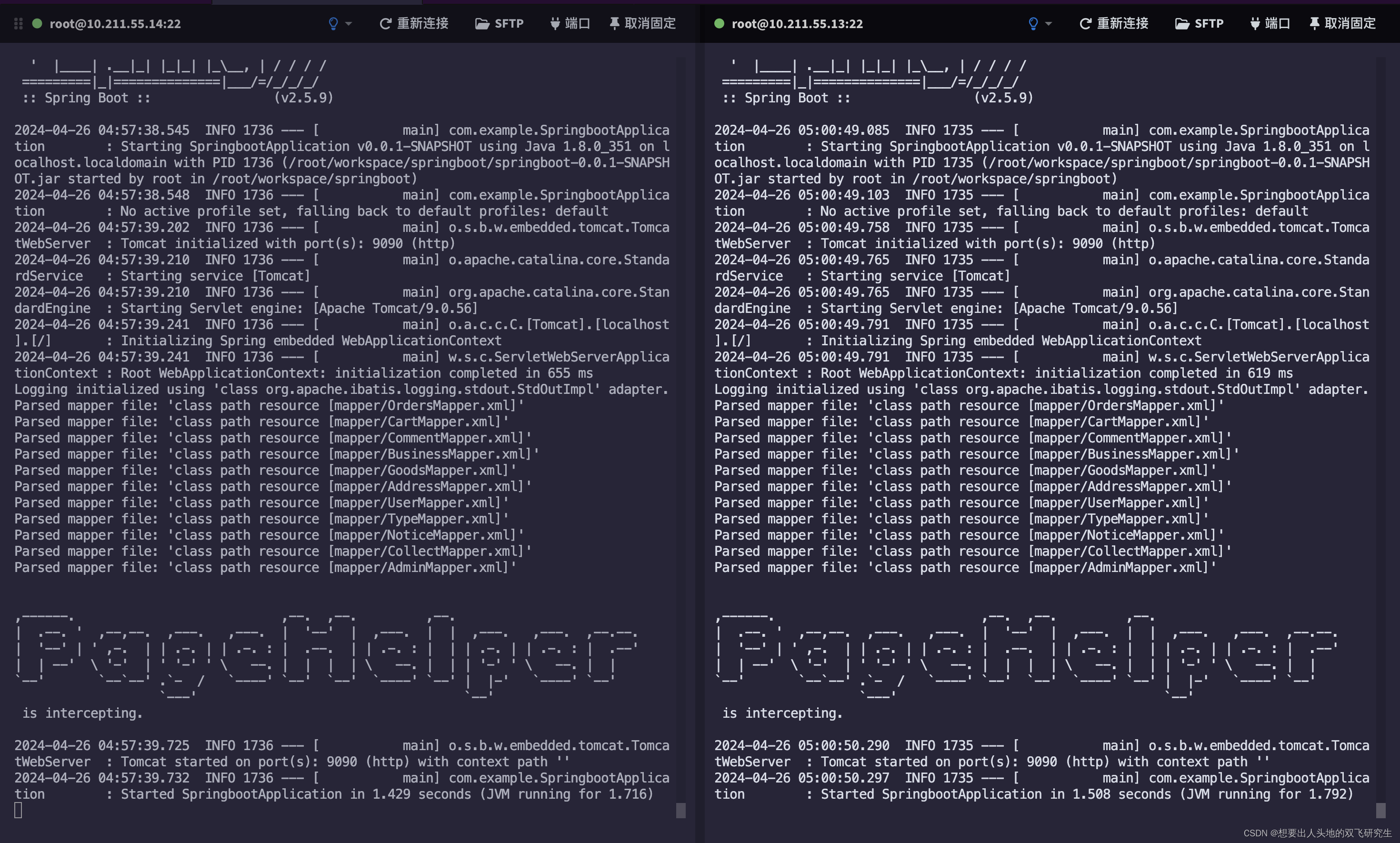Screen dimensions: 1400x843
Task: Click "Started SpringbootApplication in 1.429 seconds" line
Action: 334,794
